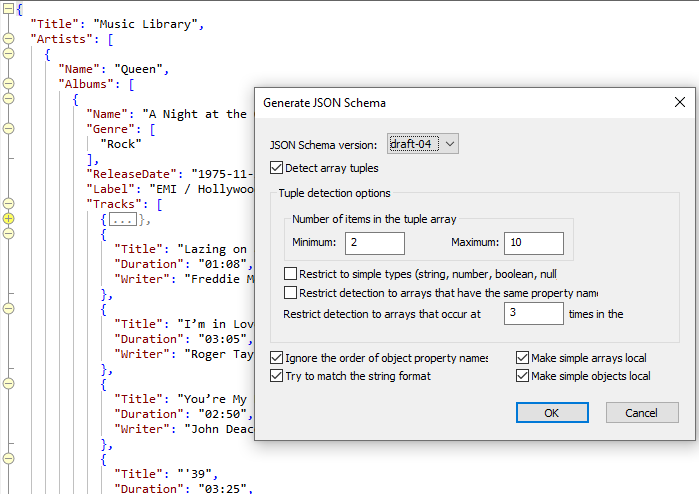Collapse the Genre array node
The image size is (699, 494).
click(8, 129)
